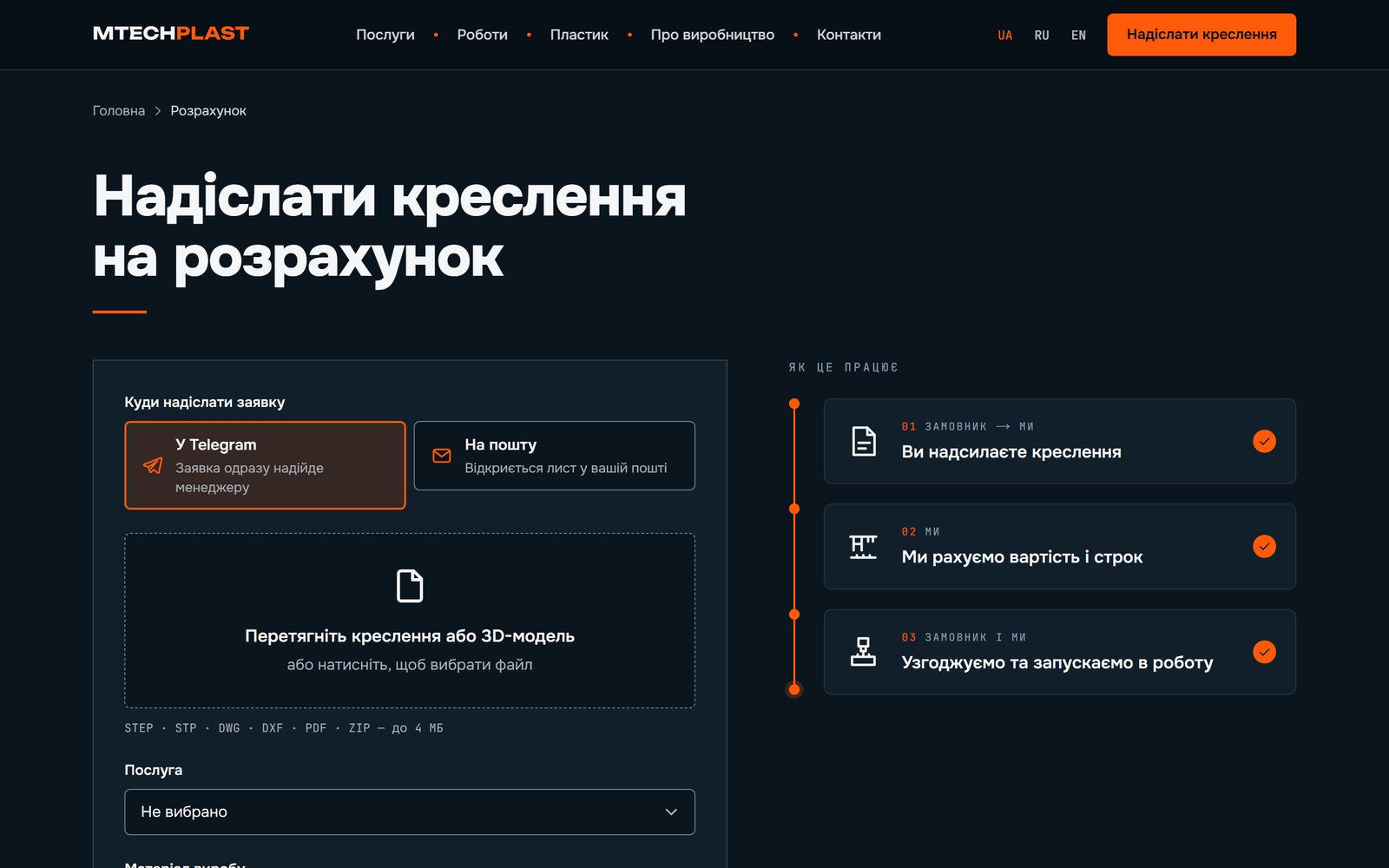Select the 'У Telegram' delivery option
This screenshot has width=1389, height=868.
265,465
